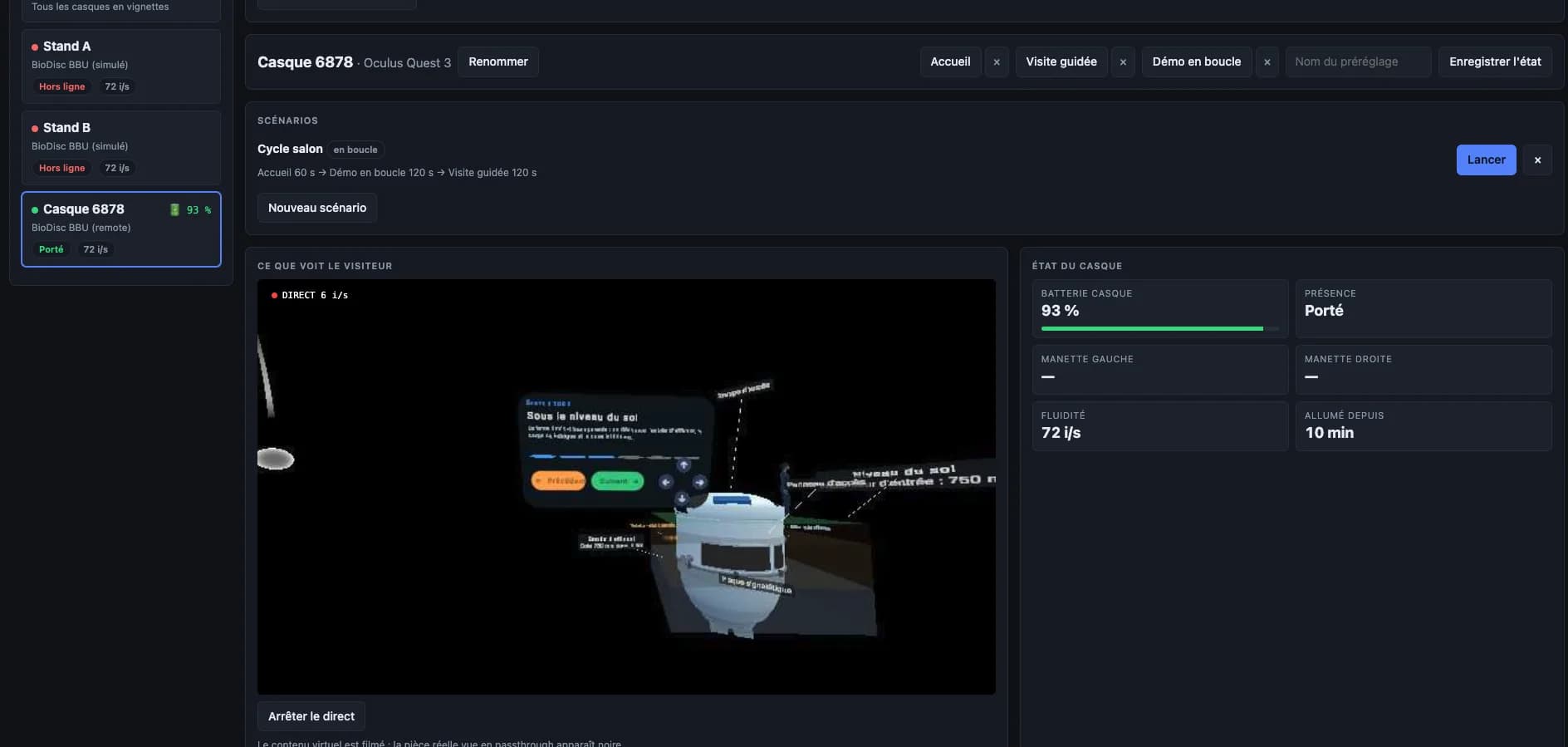
Task: Delete the Cycle salon scenario with x
Action: [x=1537, y=160]
